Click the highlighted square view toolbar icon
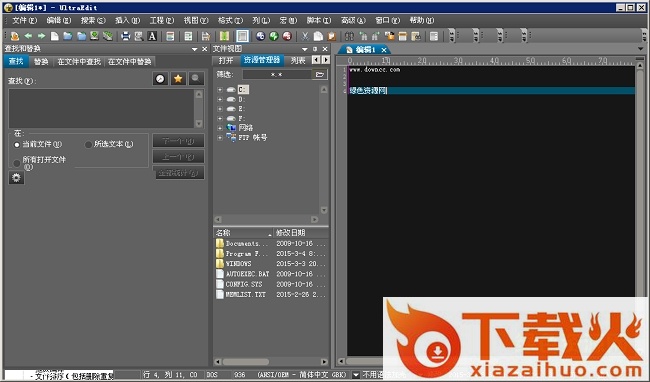The width and height of the screenshot is (650, 382). click(243, 36)
